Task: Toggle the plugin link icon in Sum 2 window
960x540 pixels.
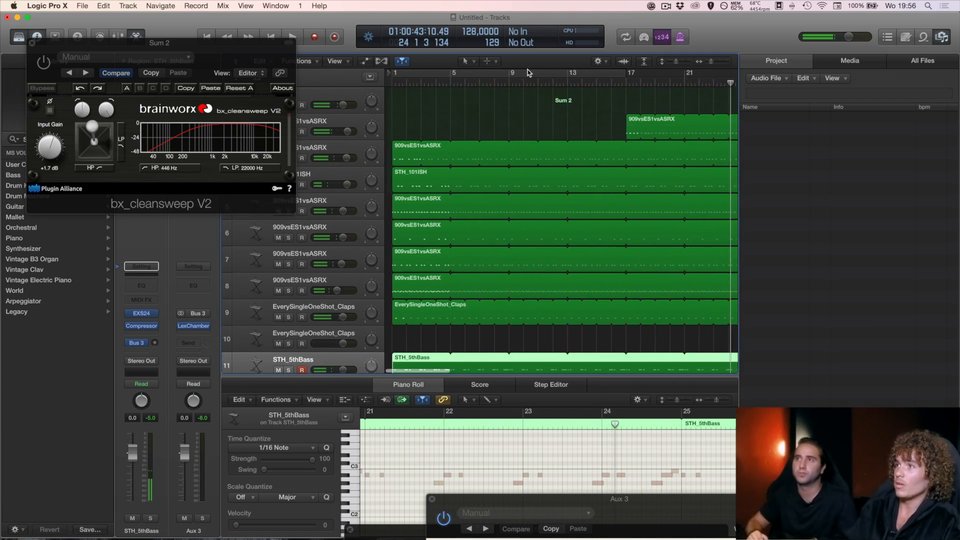Action: coord(280,73)
